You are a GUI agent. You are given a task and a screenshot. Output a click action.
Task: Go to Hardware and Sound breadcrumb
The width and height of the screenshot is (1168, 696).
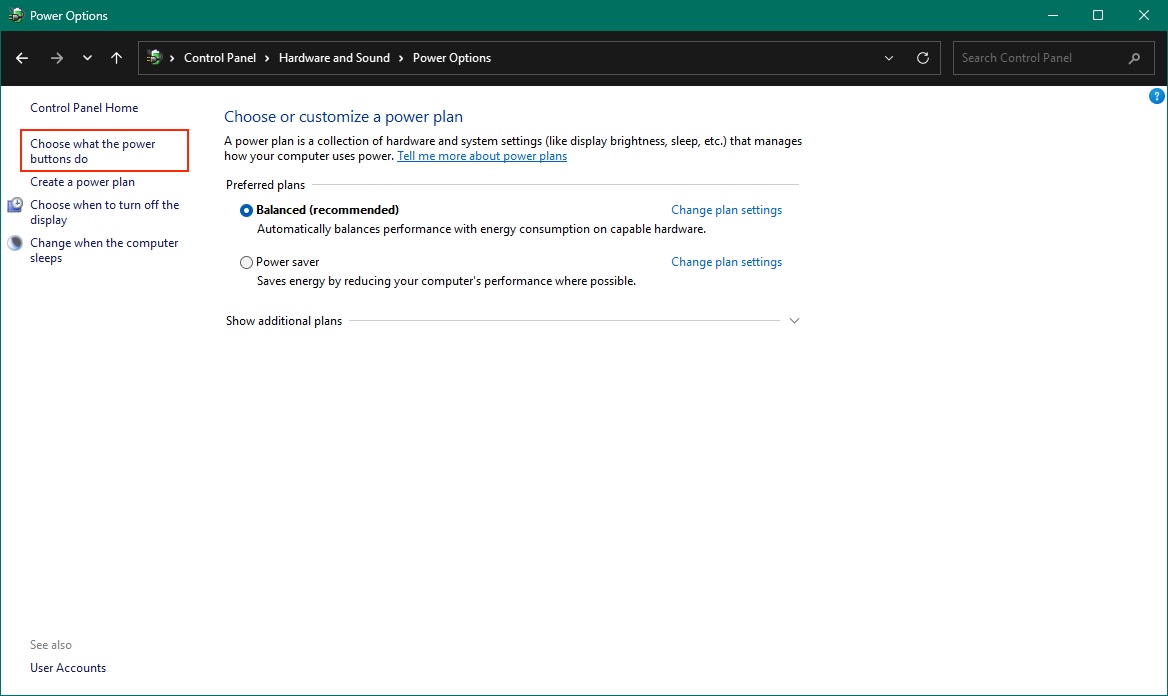pyautogui.click(x=334, y=58)
